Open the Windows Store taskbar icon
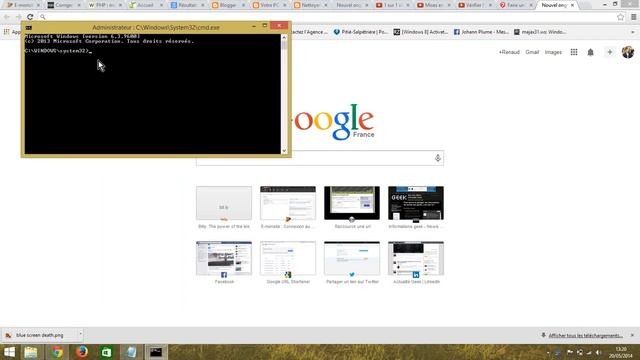 (x=106, y=352)
